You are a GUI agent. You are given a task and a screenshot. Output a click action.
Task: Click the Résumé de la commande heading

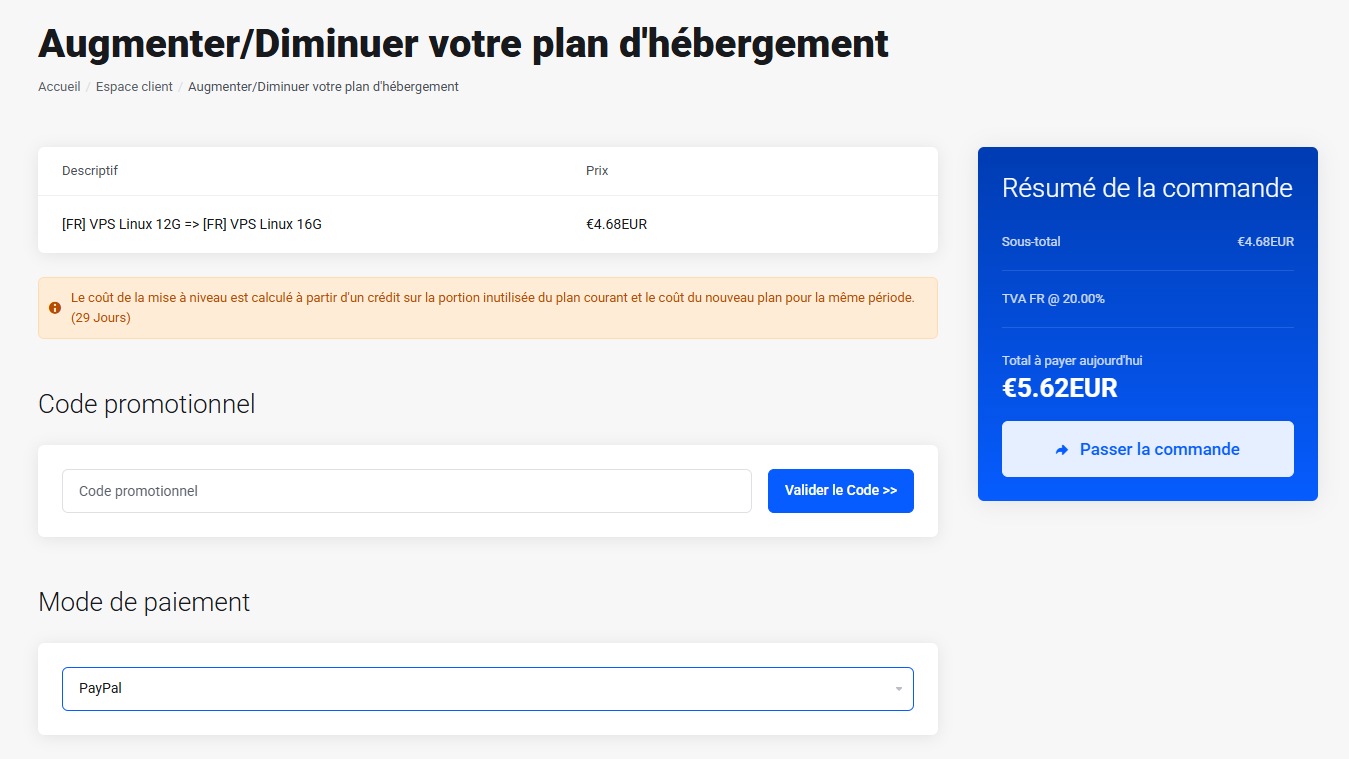(x=1147, y=188)
